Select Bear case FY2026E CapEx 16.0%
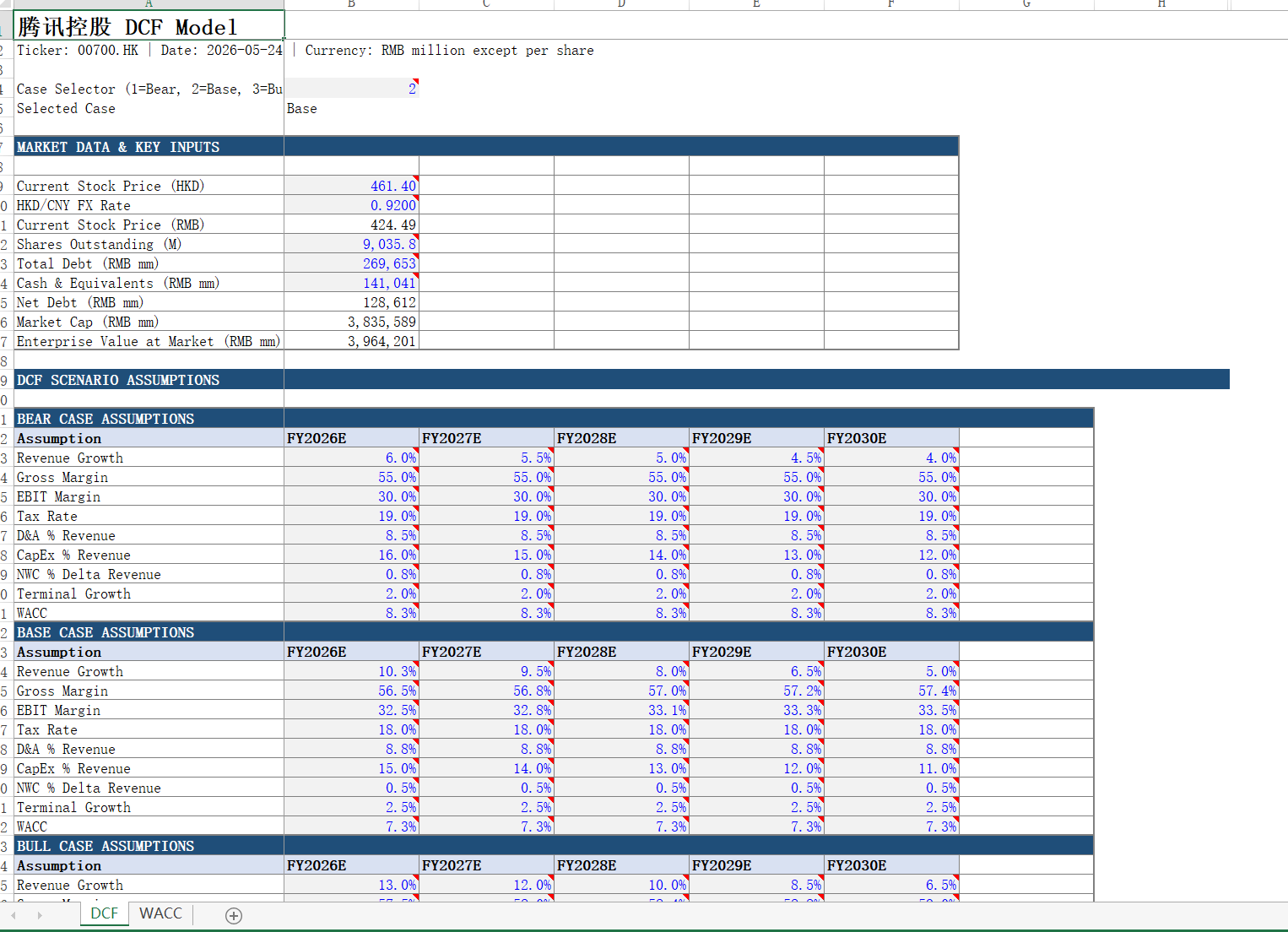The height and width of the screenshot is (932, 1288). (x=352, y=555)
